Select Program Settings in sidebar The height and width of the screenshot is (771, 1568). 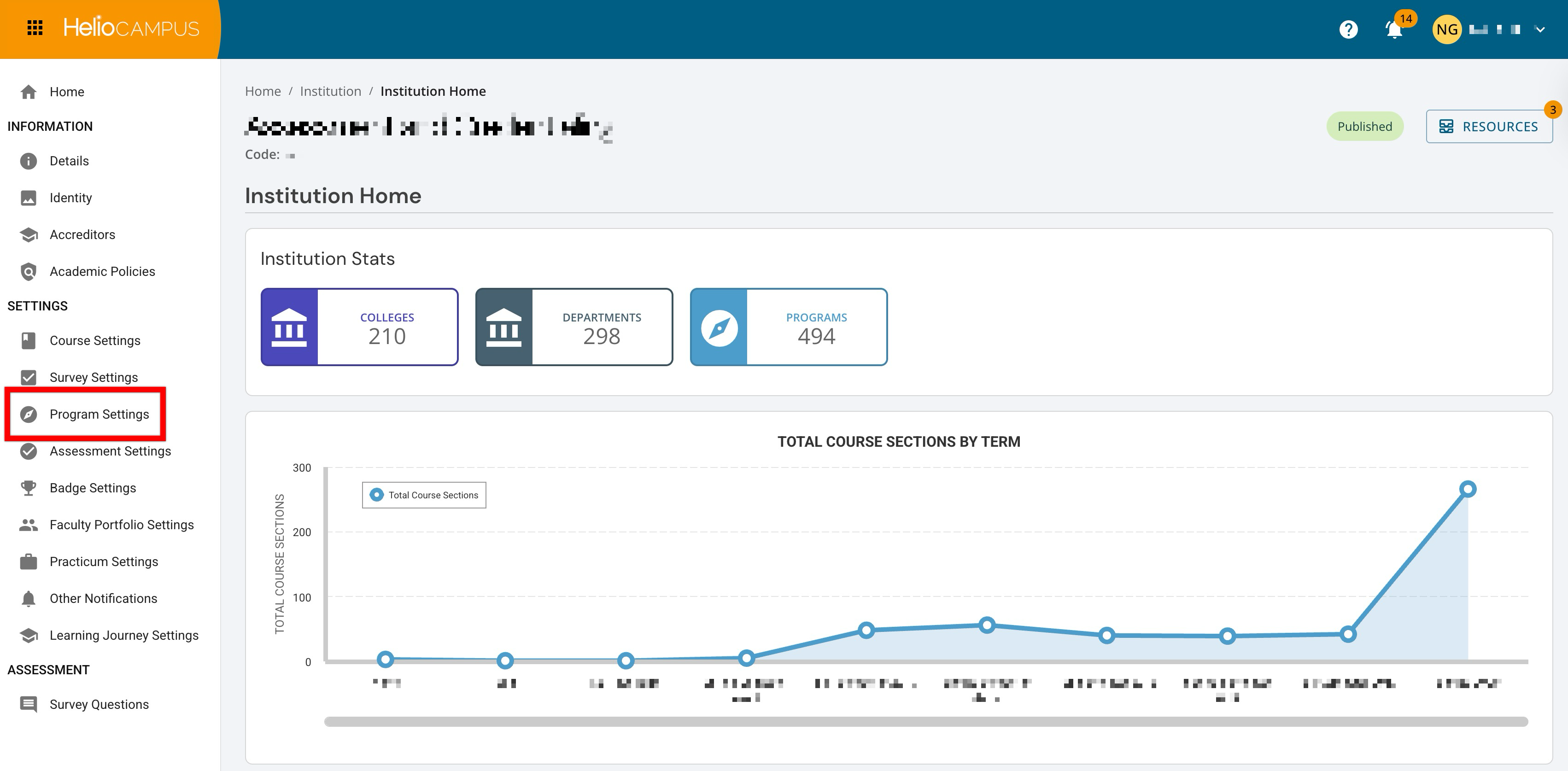tap(99, 415)
